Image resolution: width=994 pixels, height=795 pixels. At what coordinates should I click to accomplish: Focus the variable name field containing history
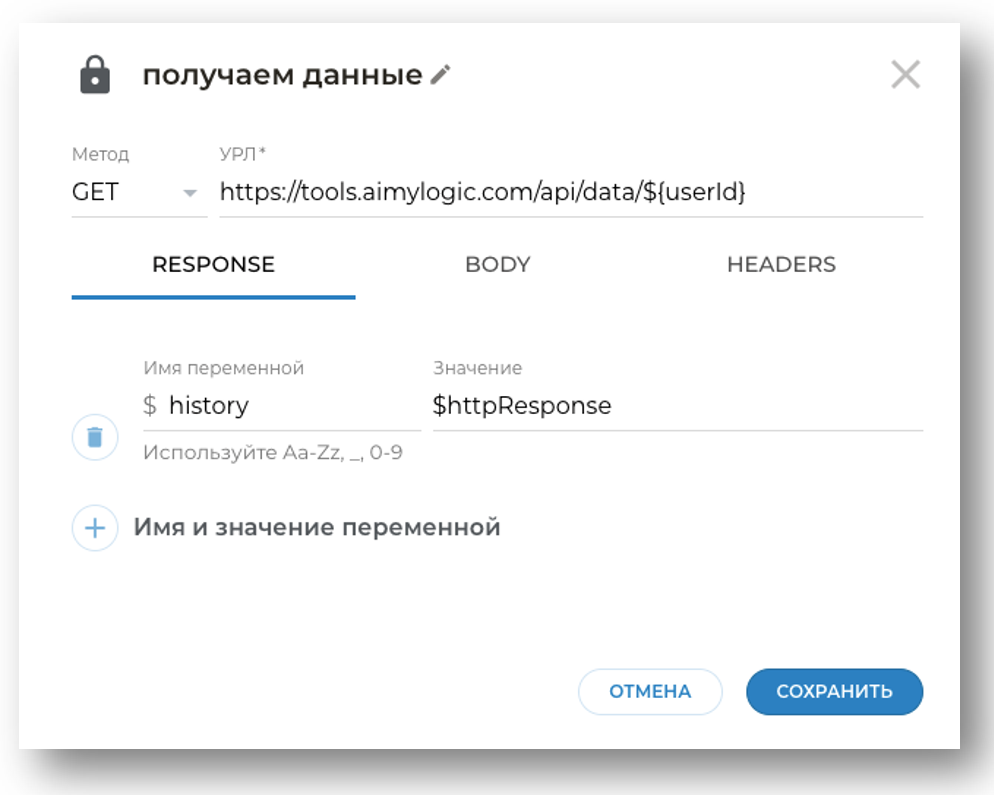pyautogui.click(x=290, y=406)
